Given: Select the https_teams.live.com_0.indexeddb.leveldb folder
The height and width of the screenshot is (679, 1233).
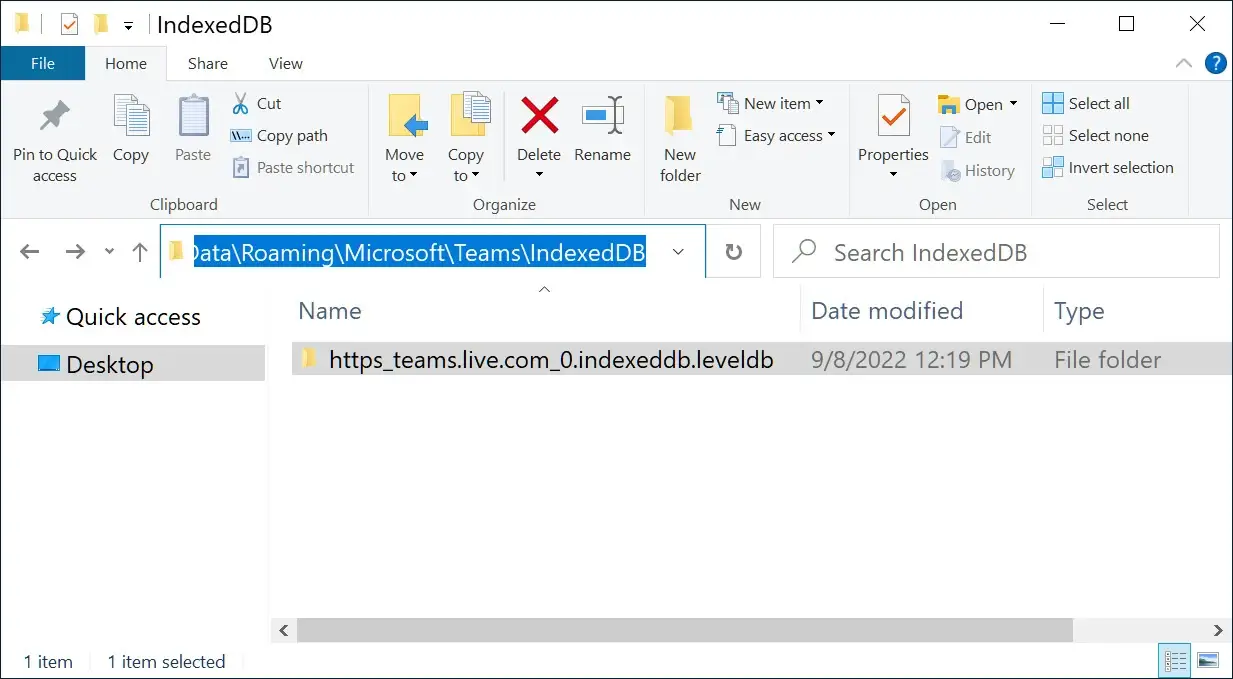Looking at the screenshot, I should 551,359.
